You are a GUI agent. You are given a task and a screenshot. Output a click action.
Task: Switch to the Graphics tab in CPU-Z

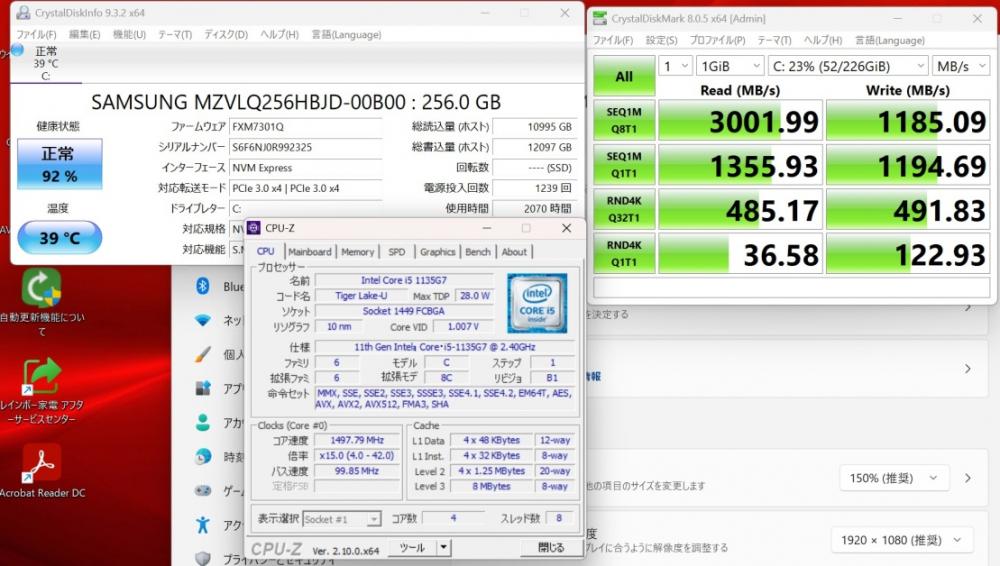(438, 251)
